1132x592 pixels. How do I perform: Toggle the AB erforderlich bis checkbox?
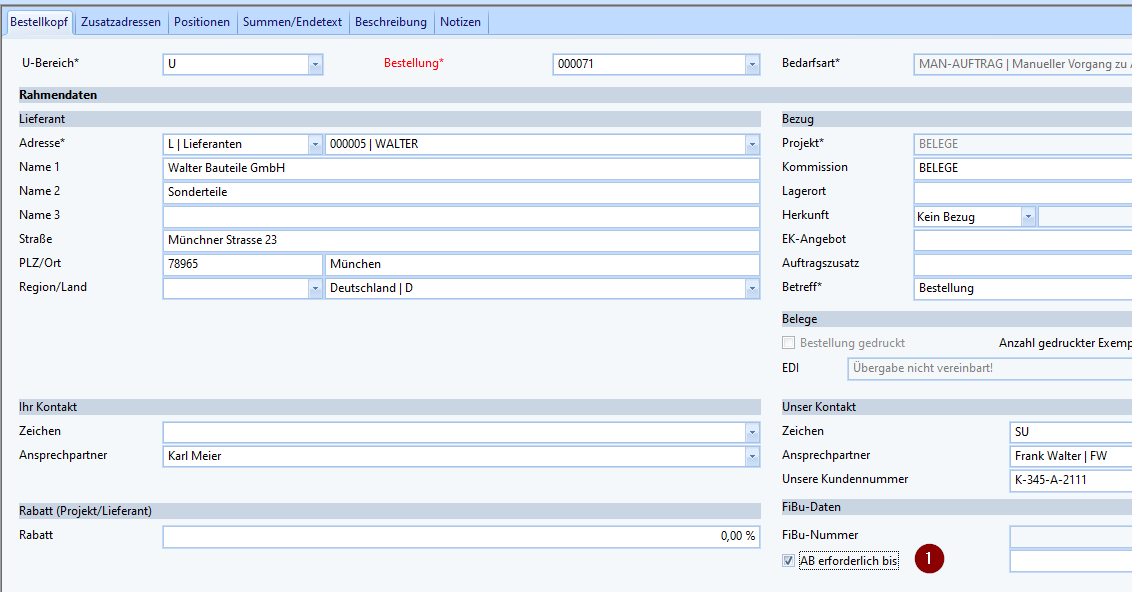(789, 561)
